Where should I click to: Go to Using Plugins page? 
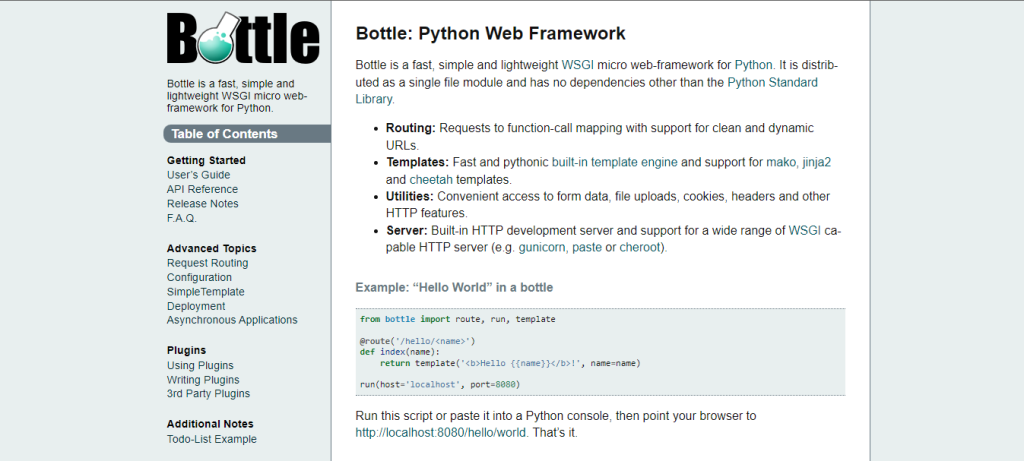[200, 365]
